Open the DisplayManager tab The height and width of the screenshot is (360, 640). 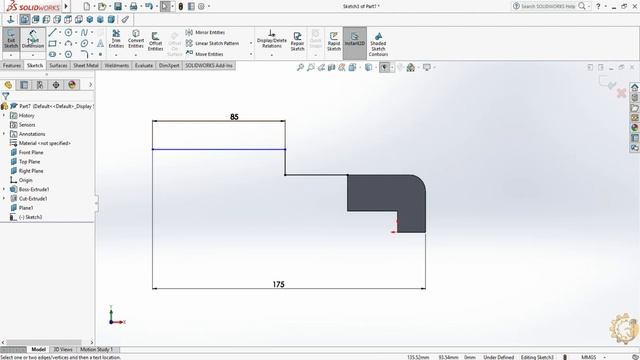(72, 85)
